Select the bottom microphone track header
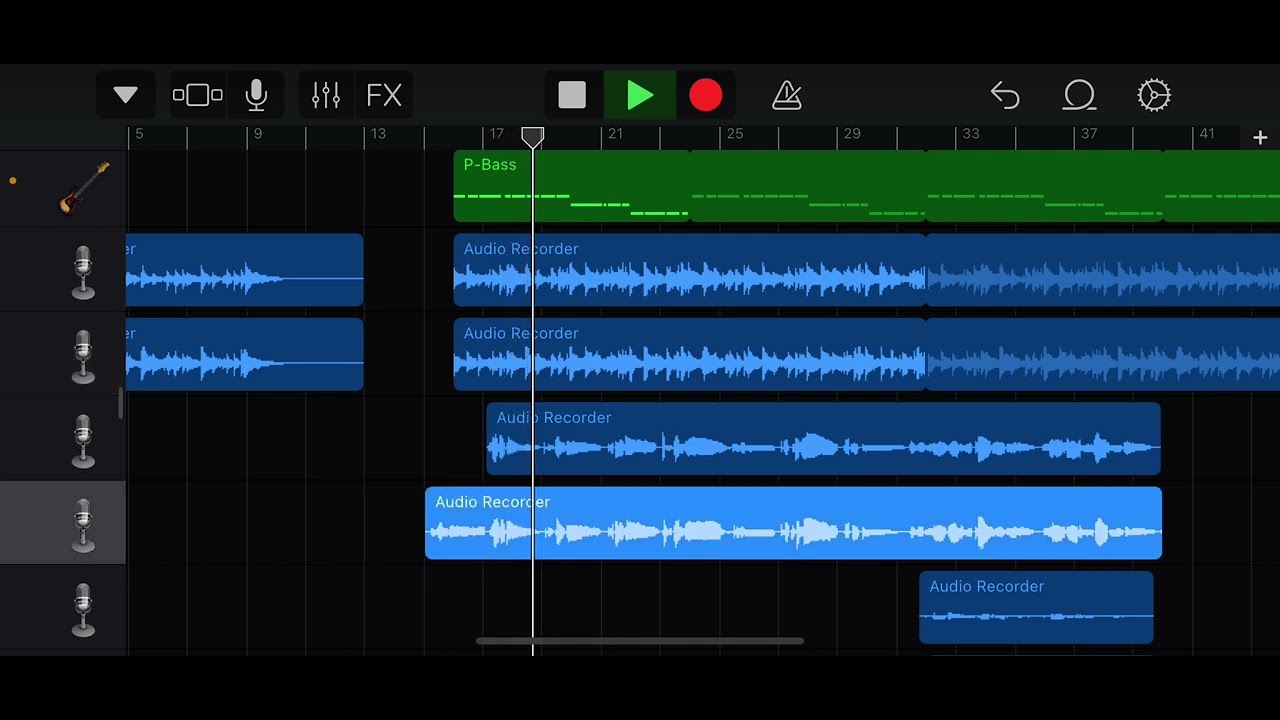This screenshot has width=1280, height=720. (x=63, y=608)
